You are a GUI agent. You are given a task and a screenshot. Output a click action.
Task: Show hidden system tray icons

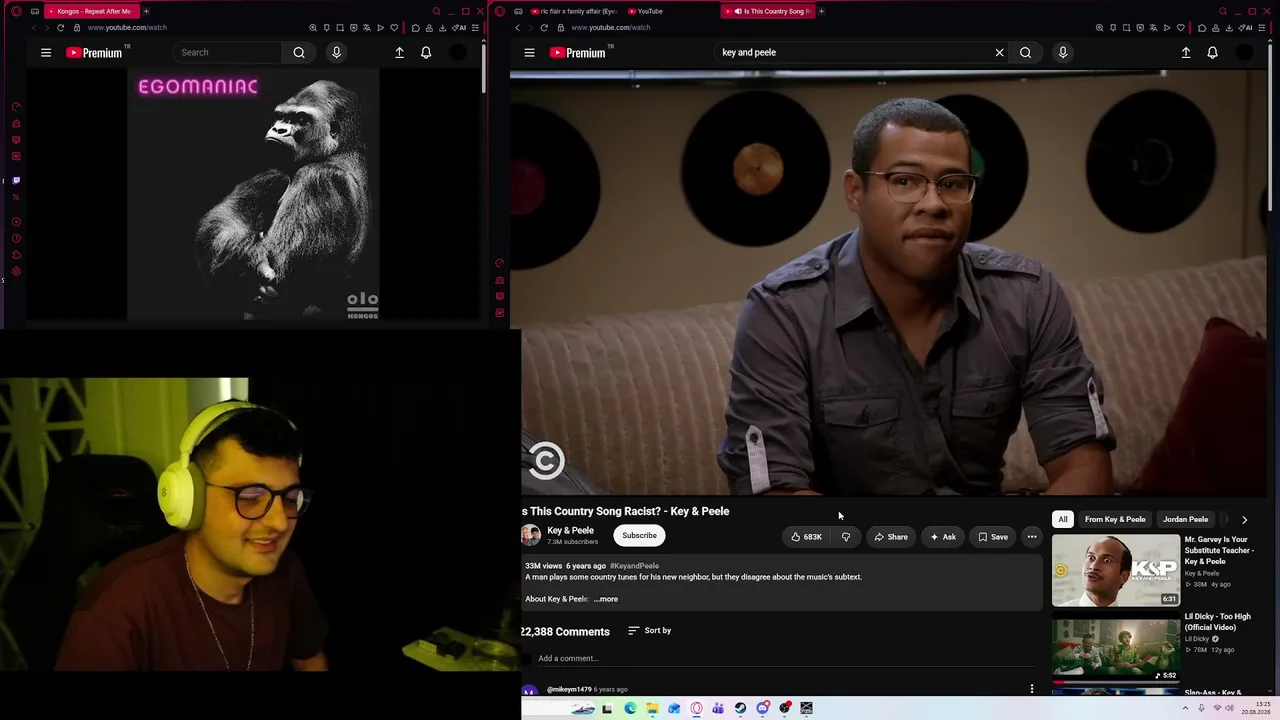pyautogui.click(x=1187, y=709)
